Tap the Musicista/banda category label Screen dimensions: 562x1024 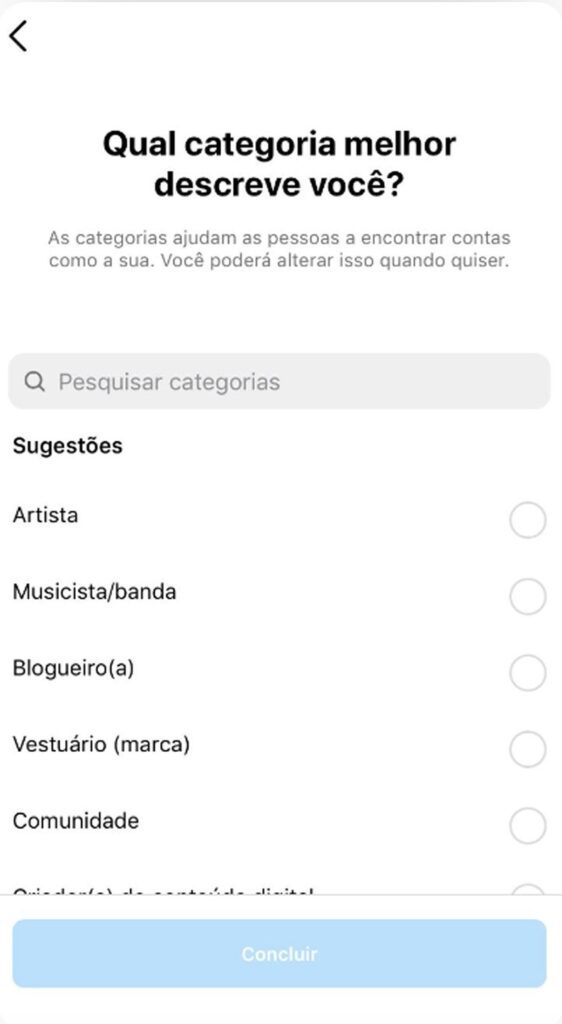coord(95,592)
